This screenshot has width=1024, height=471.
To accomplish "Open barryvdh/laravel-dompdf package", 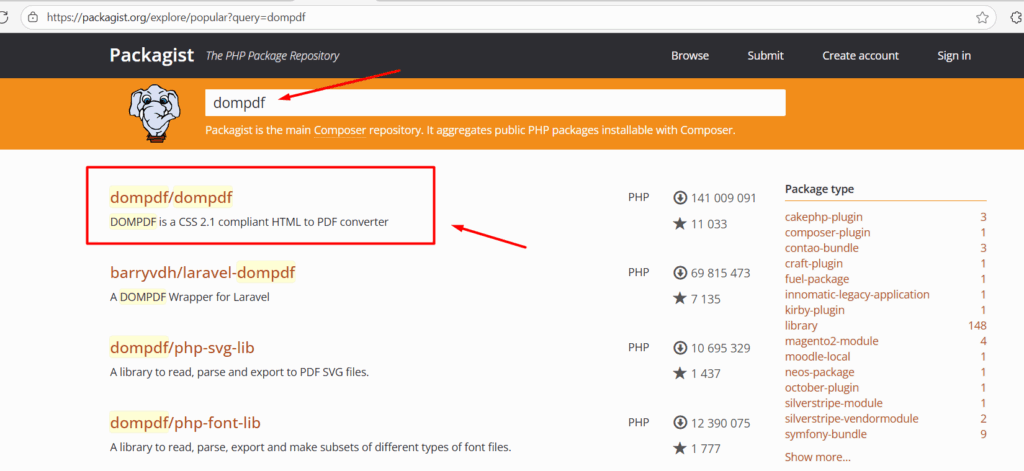I will (x=202, y=273).
